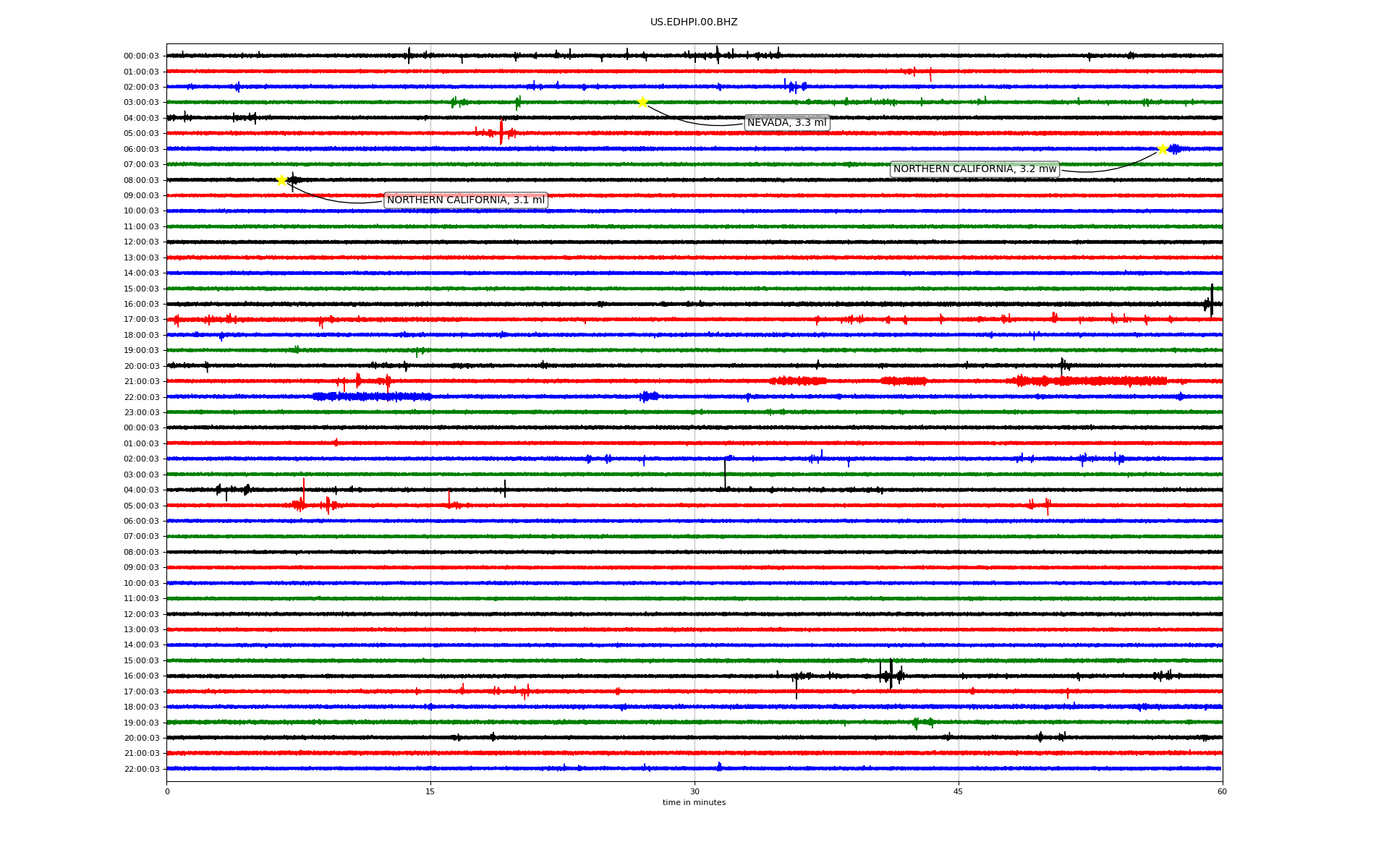This screenshot has height=868, width=1389.
Task: Click the 0 minute axis tick label
Action: [x=167, y=791]
